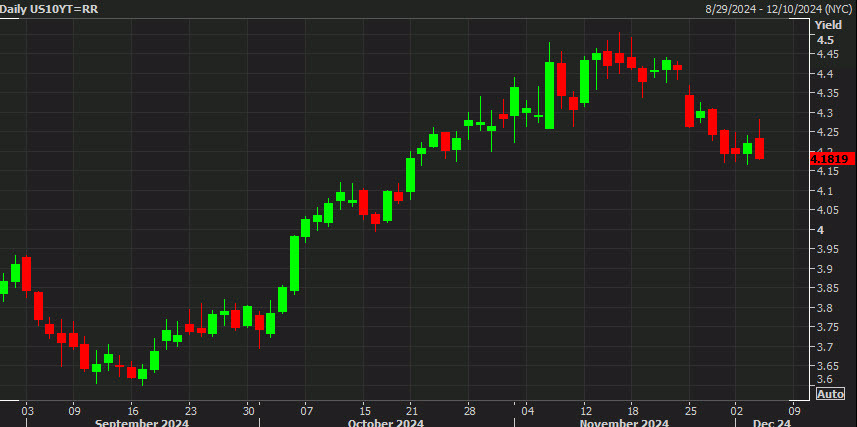Click the rightmost red candlestick
Screen dimensions: 857x427
pos(759,148)
